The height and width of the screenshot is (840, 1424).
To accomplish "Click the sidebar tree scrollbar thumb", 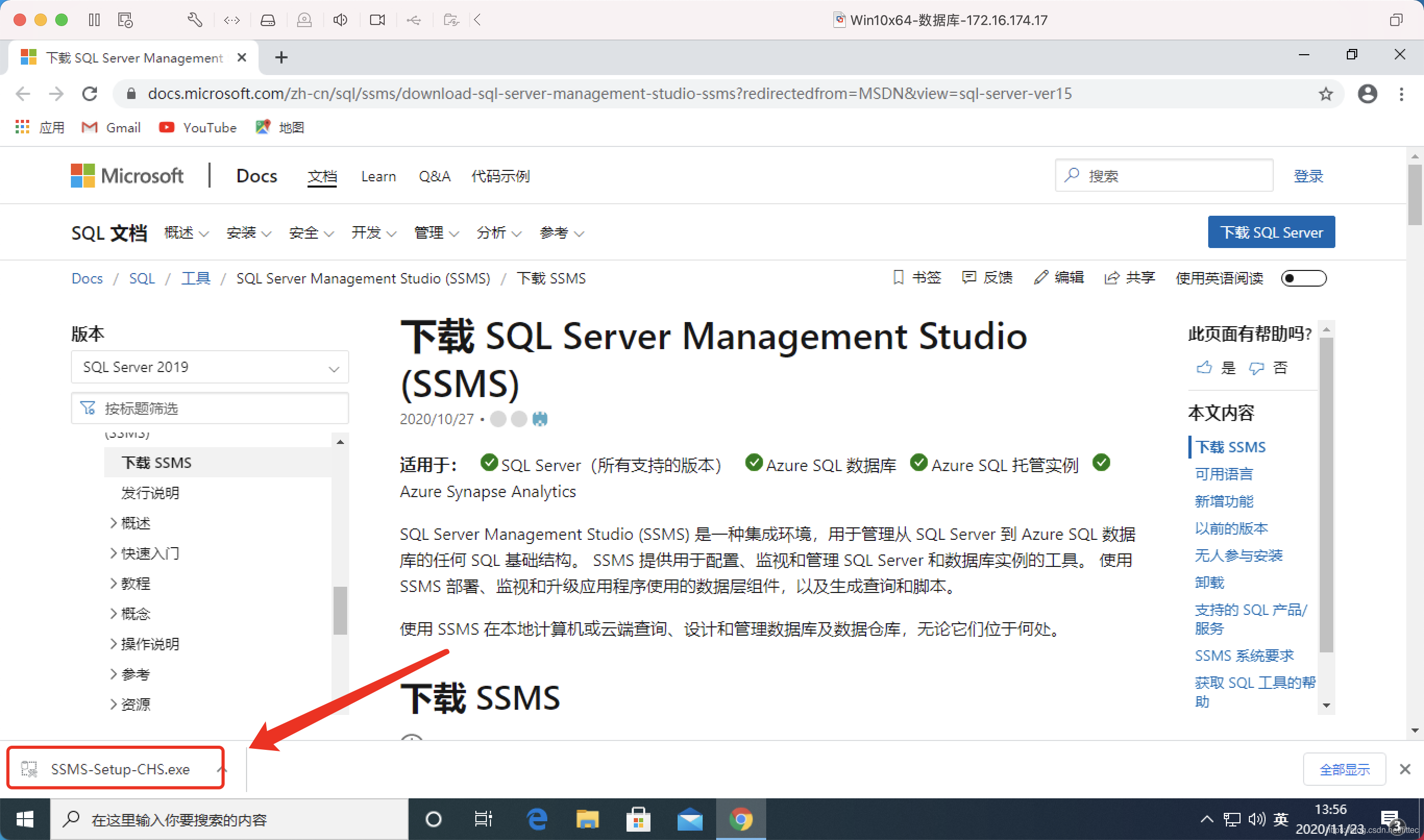I will point(340,611).
